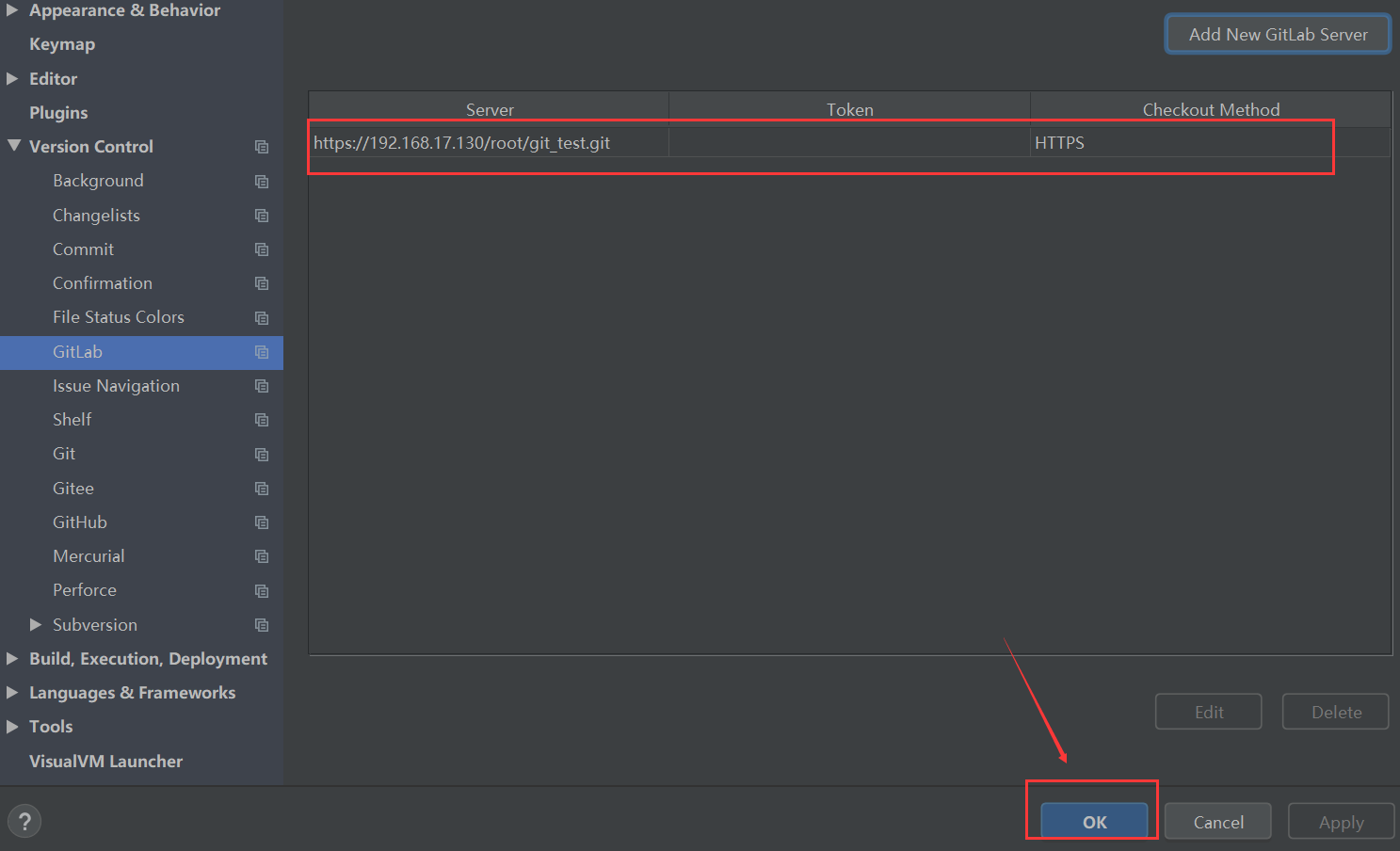The height and width of the screenshot is (851, 1400).
Task: Click the project-level icon beside Background
Action: tap(262, 181)
